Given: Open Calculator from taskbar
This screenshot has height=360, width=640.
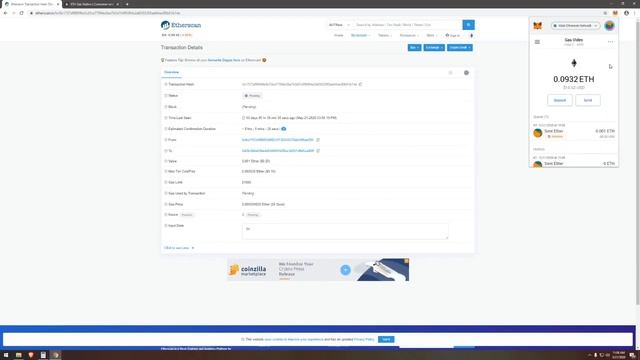Looking at the screenshot, I should (43, 355).
